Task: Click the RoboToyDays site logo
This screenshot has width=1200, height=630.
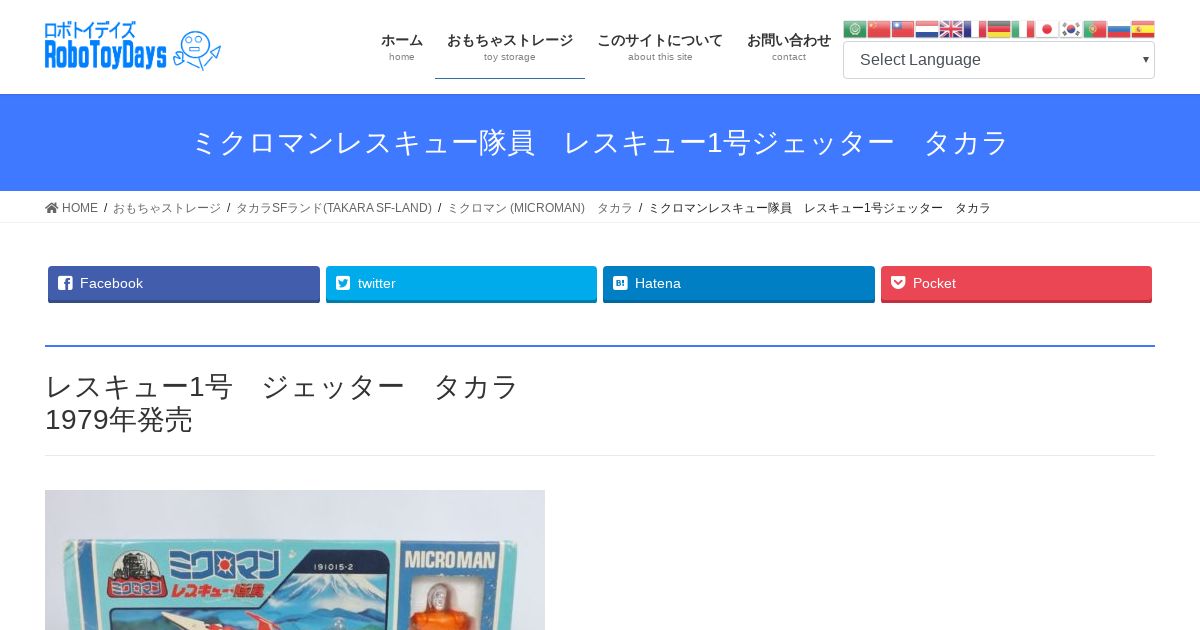Action: click(133, 46)
